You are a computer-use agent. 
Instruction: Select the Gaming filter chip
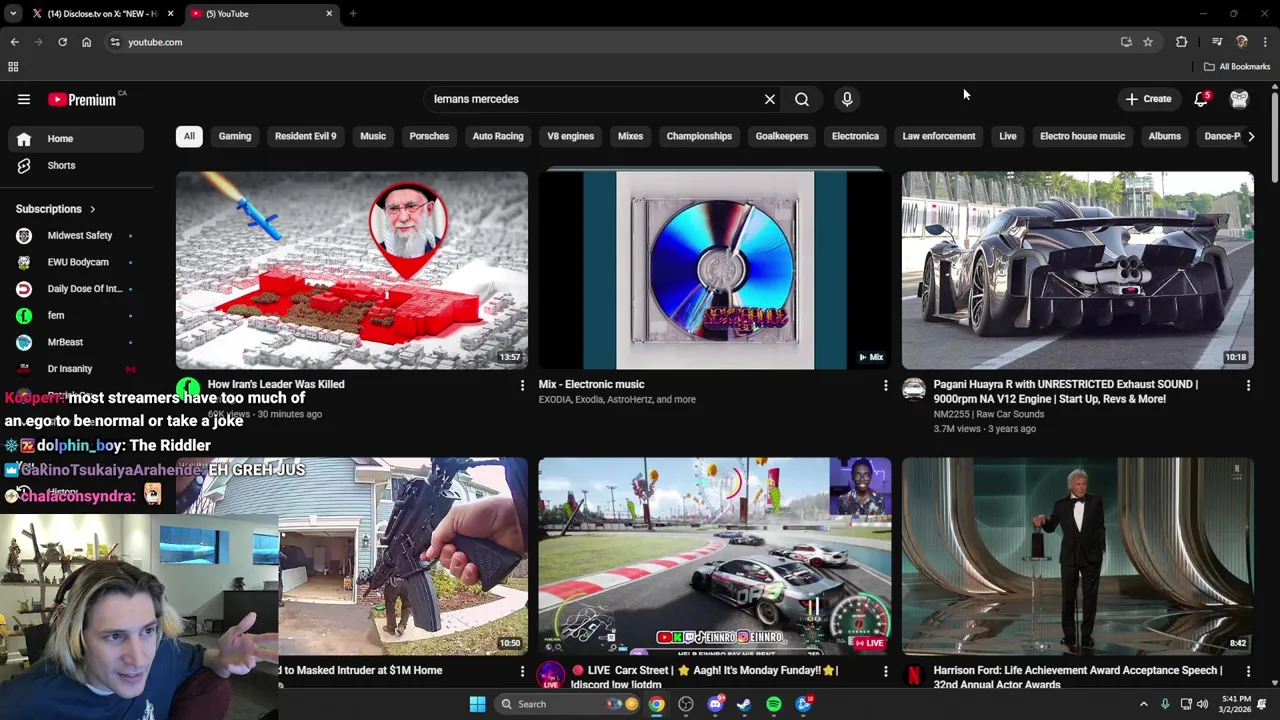click(x=235, y=136)
